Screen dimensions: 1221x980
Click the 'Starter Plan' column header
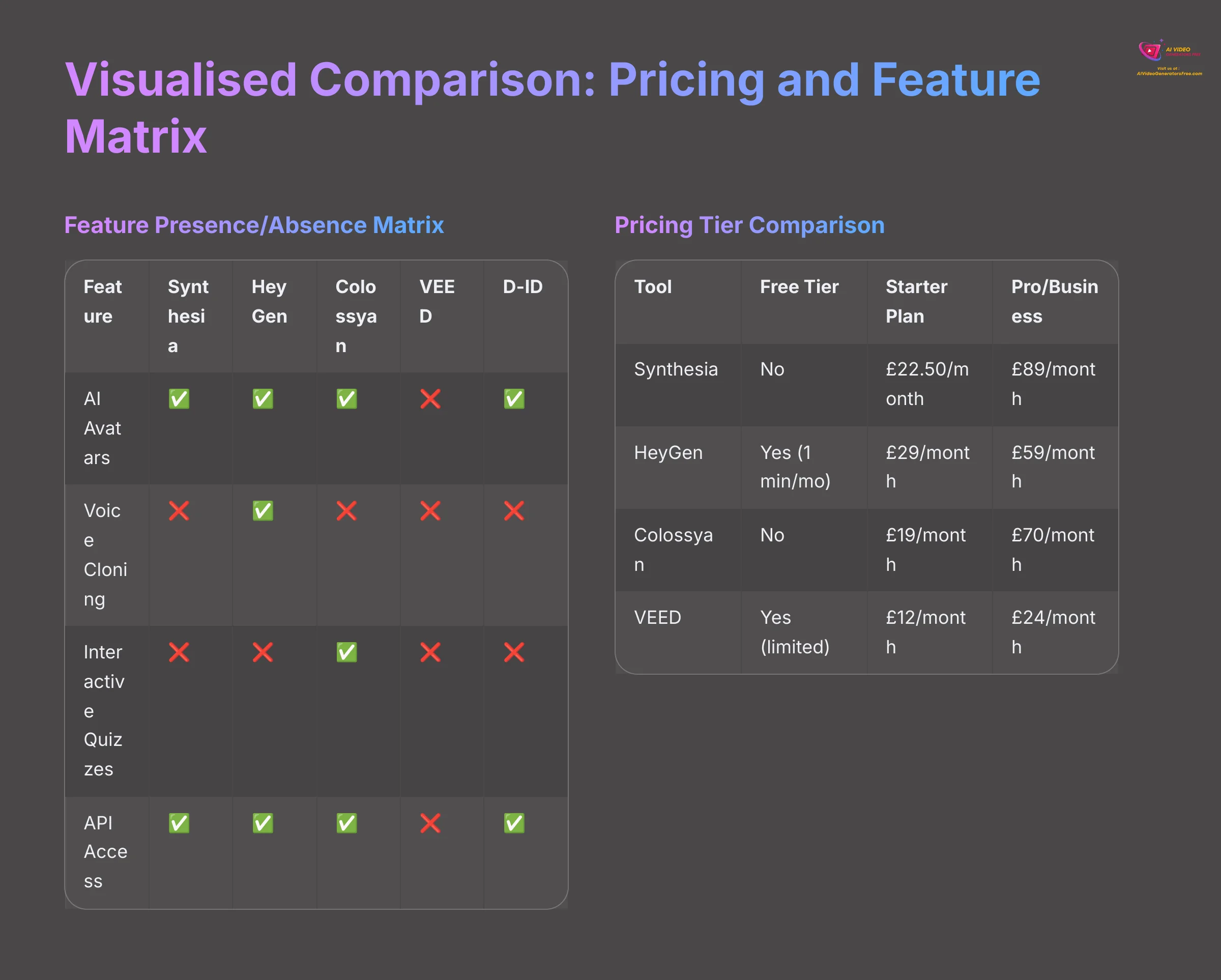point(916,301)
